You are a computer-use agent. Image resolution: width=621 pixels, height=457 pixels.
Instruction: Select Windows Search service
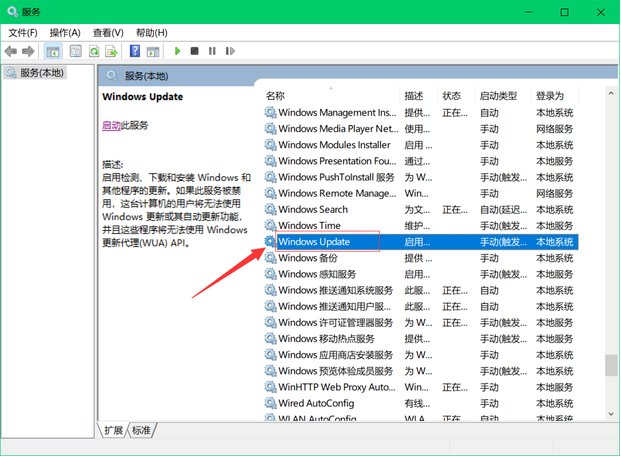point(421,209)
